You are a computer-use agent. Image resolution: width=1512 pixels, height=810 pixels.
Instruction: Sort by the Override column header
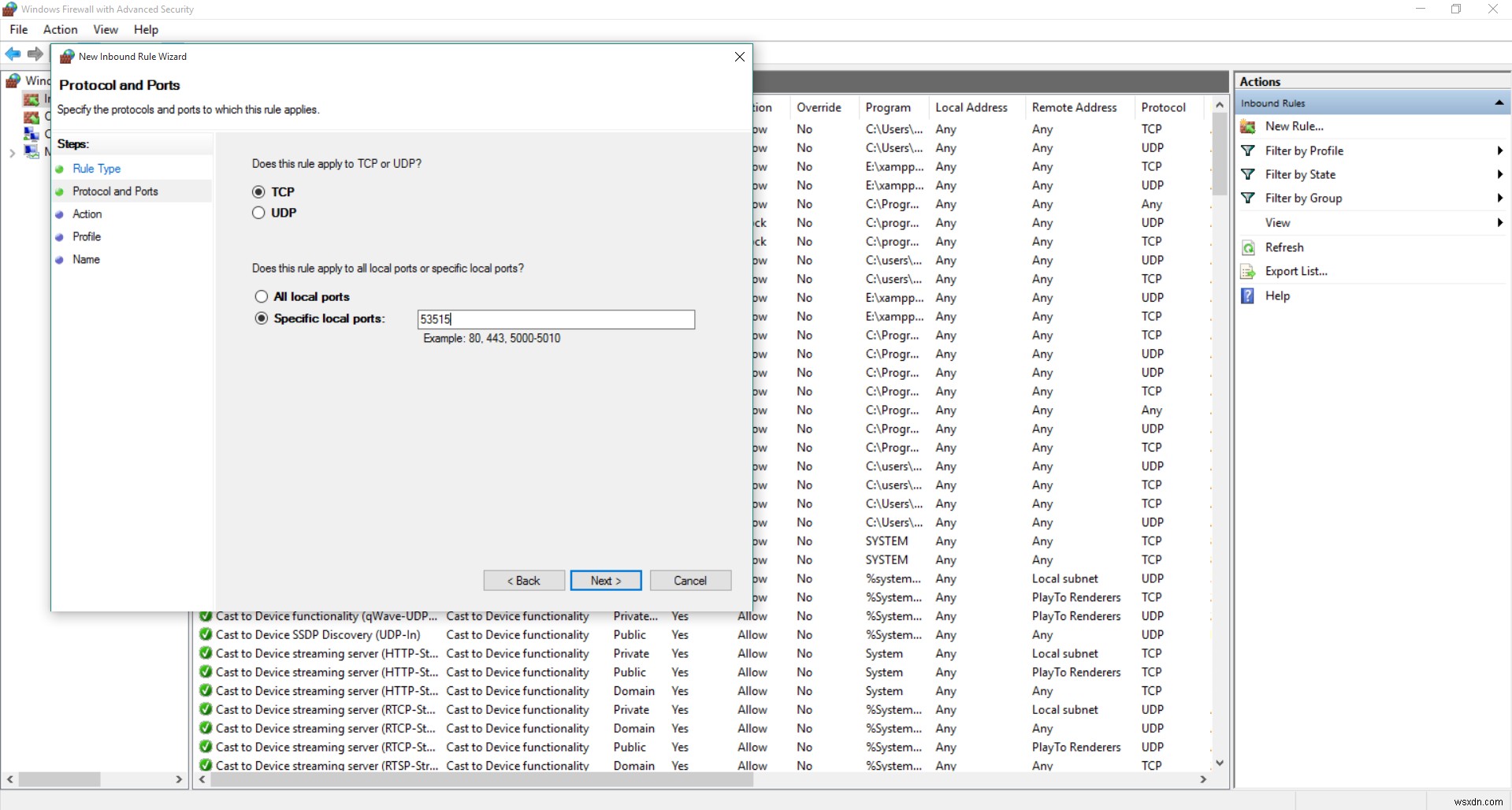tap(819, 107)
